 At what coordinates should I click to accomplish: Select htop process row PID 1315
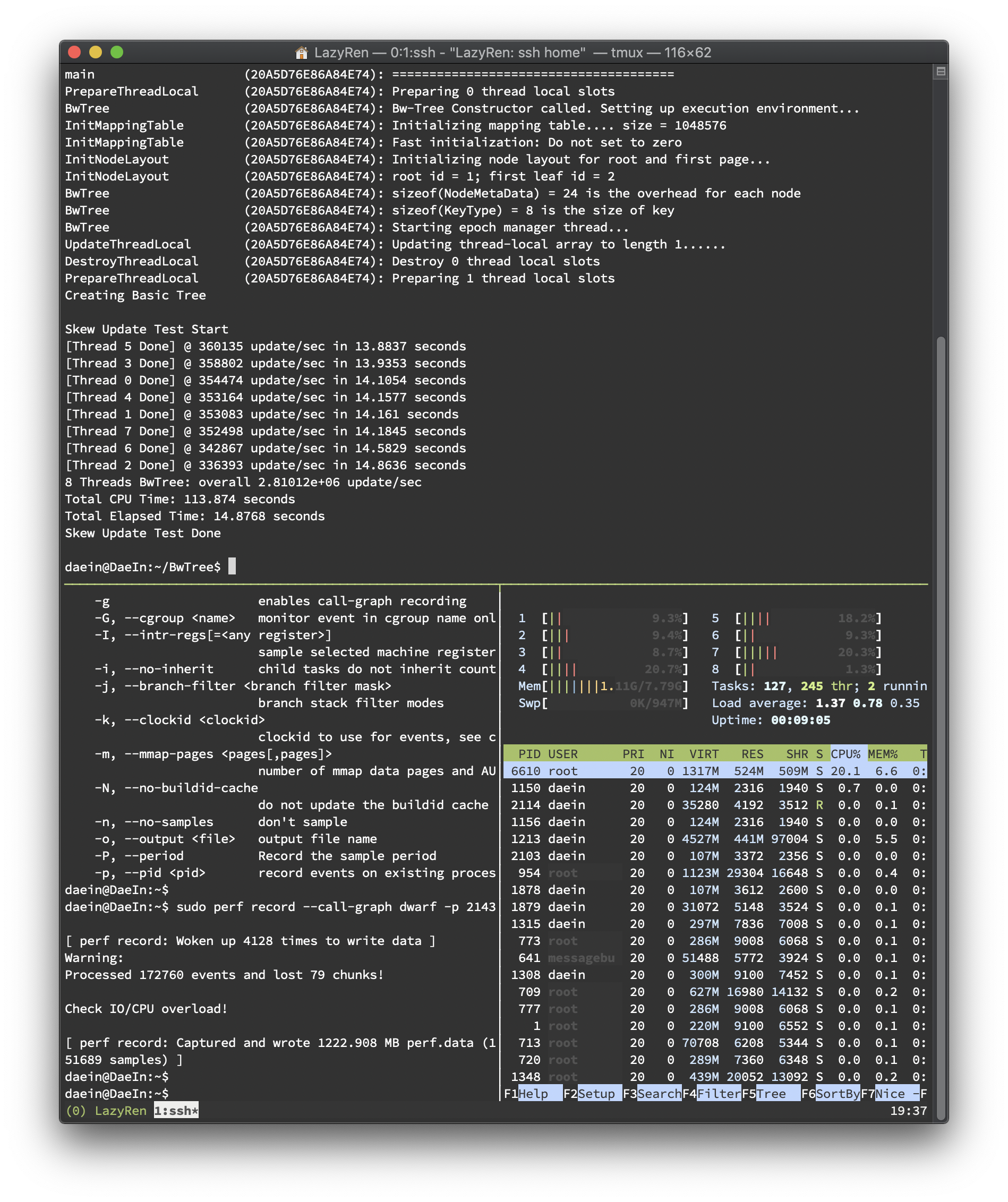tap(715, 924)
